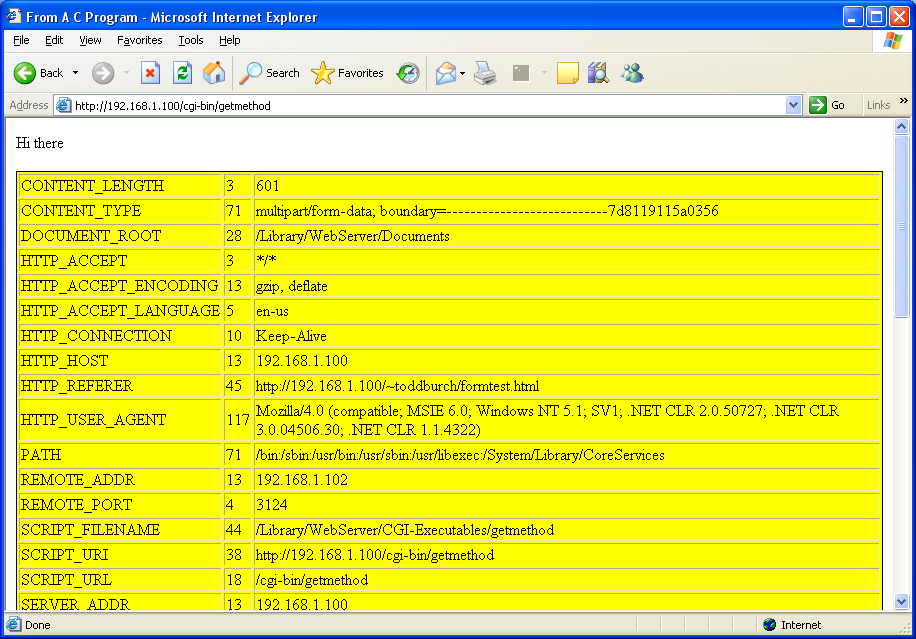Click the Go button label
This screenshot has width=916, height=639.
(x=838, y=105)
